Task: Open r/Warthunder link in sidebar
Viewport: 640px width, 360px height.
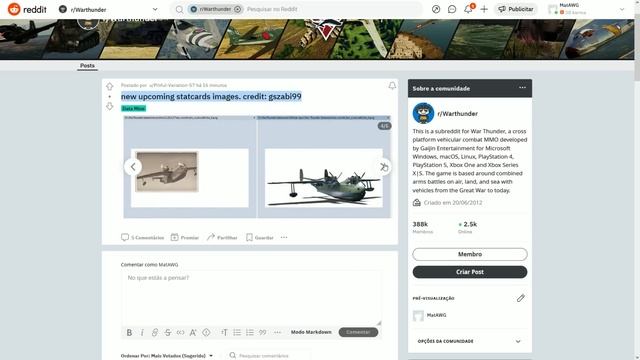Action: click(458, 114)
